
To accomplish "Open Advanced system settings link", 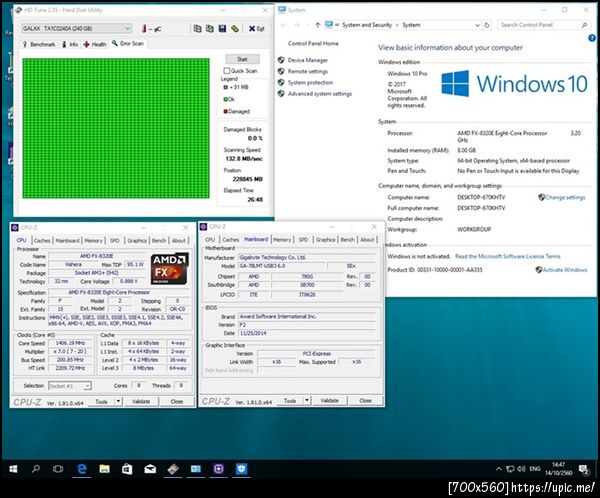I will pos(320,94).
